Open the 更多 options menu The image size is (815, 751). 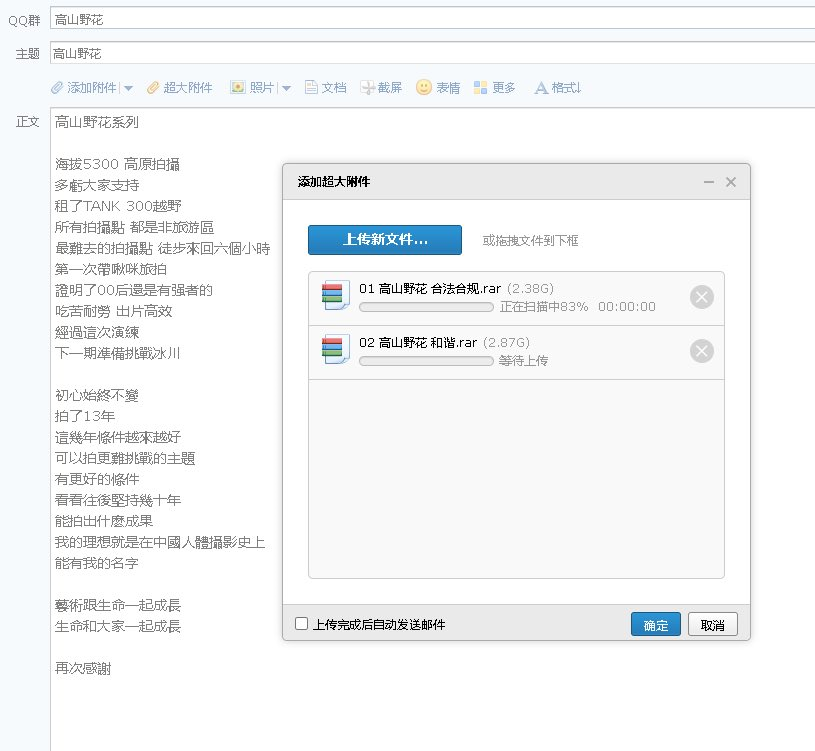point(494,88)
